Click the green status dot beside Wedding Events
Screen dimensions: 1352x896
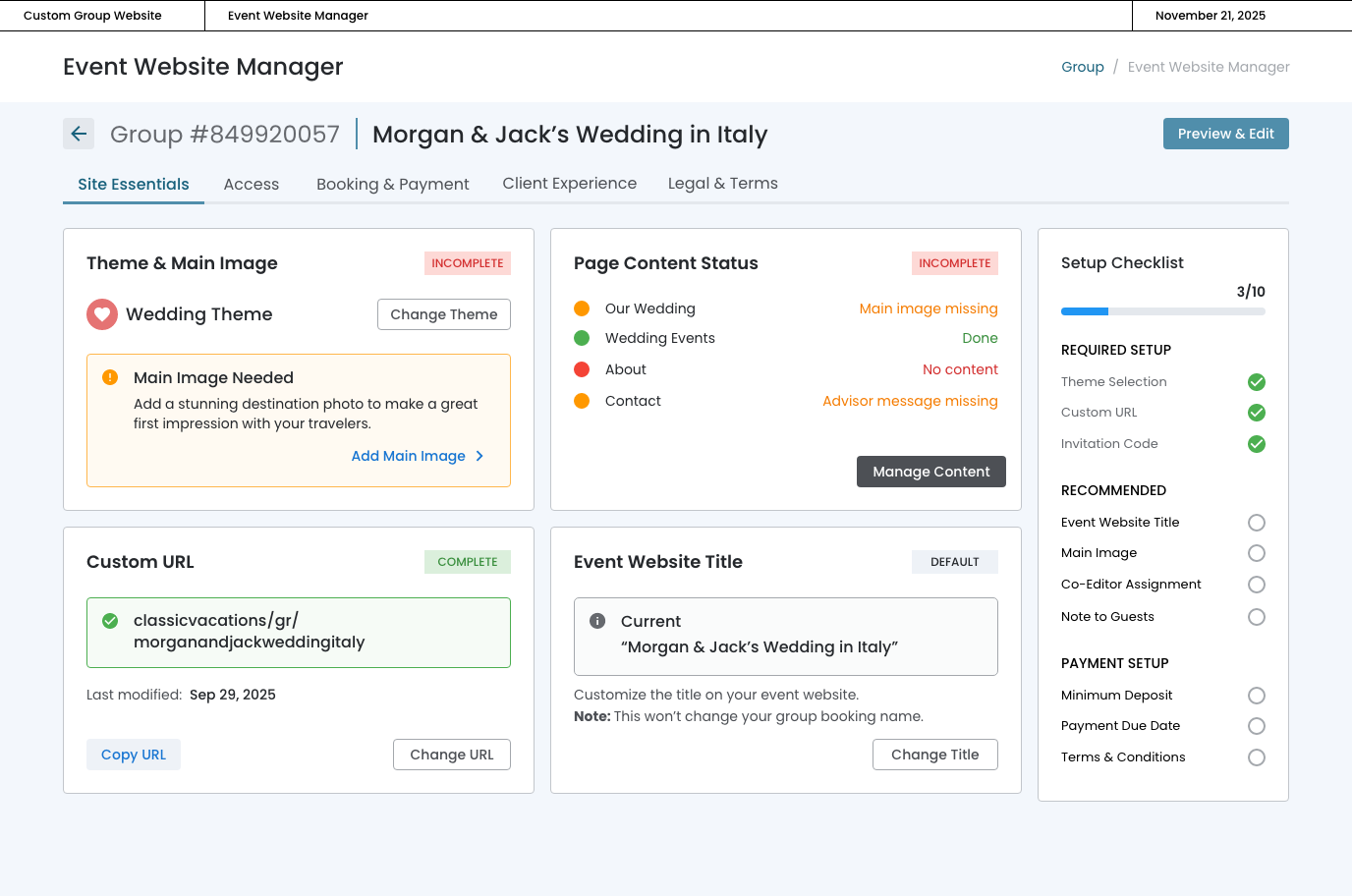tap(582, 338)
